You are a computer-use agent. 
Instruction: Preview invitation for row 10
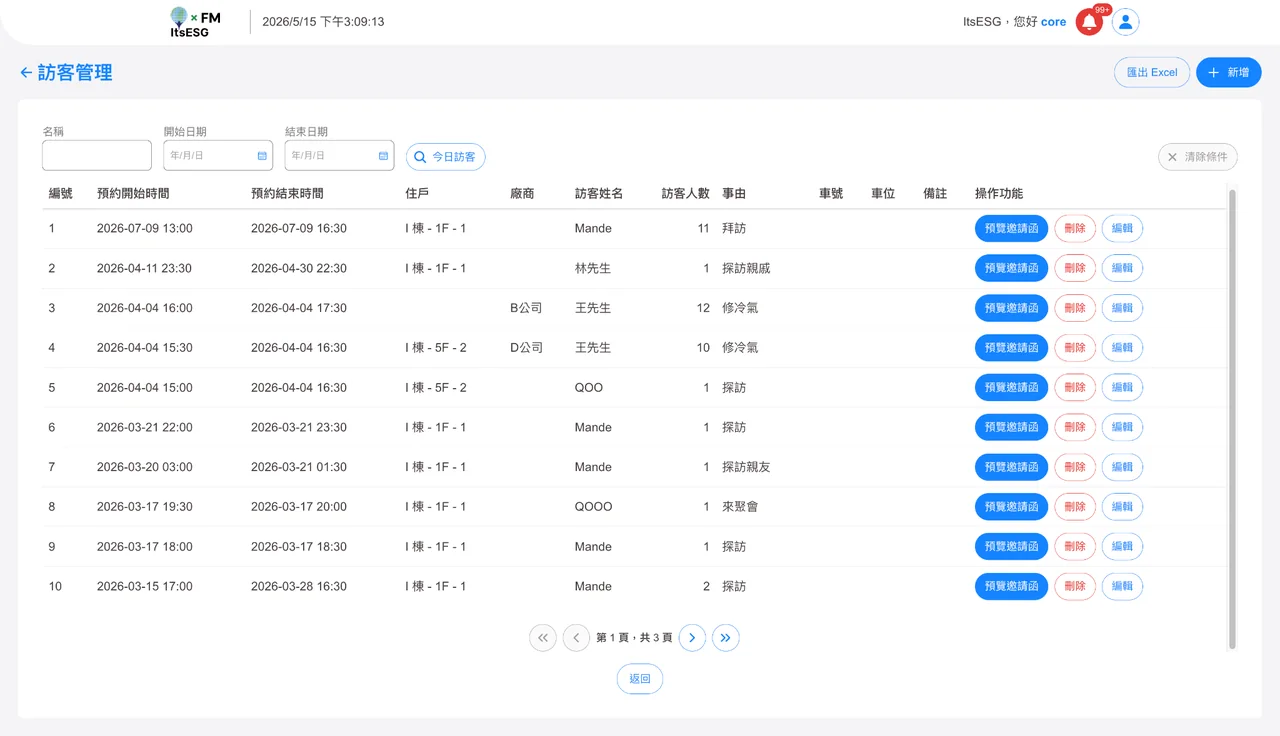(1011, 586)
